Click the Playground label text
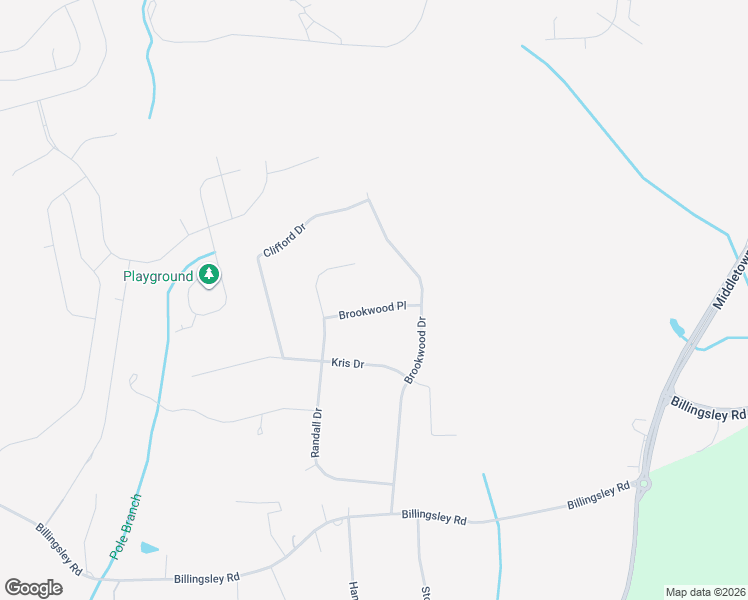 pyautogui.click(x=158, y=277)
